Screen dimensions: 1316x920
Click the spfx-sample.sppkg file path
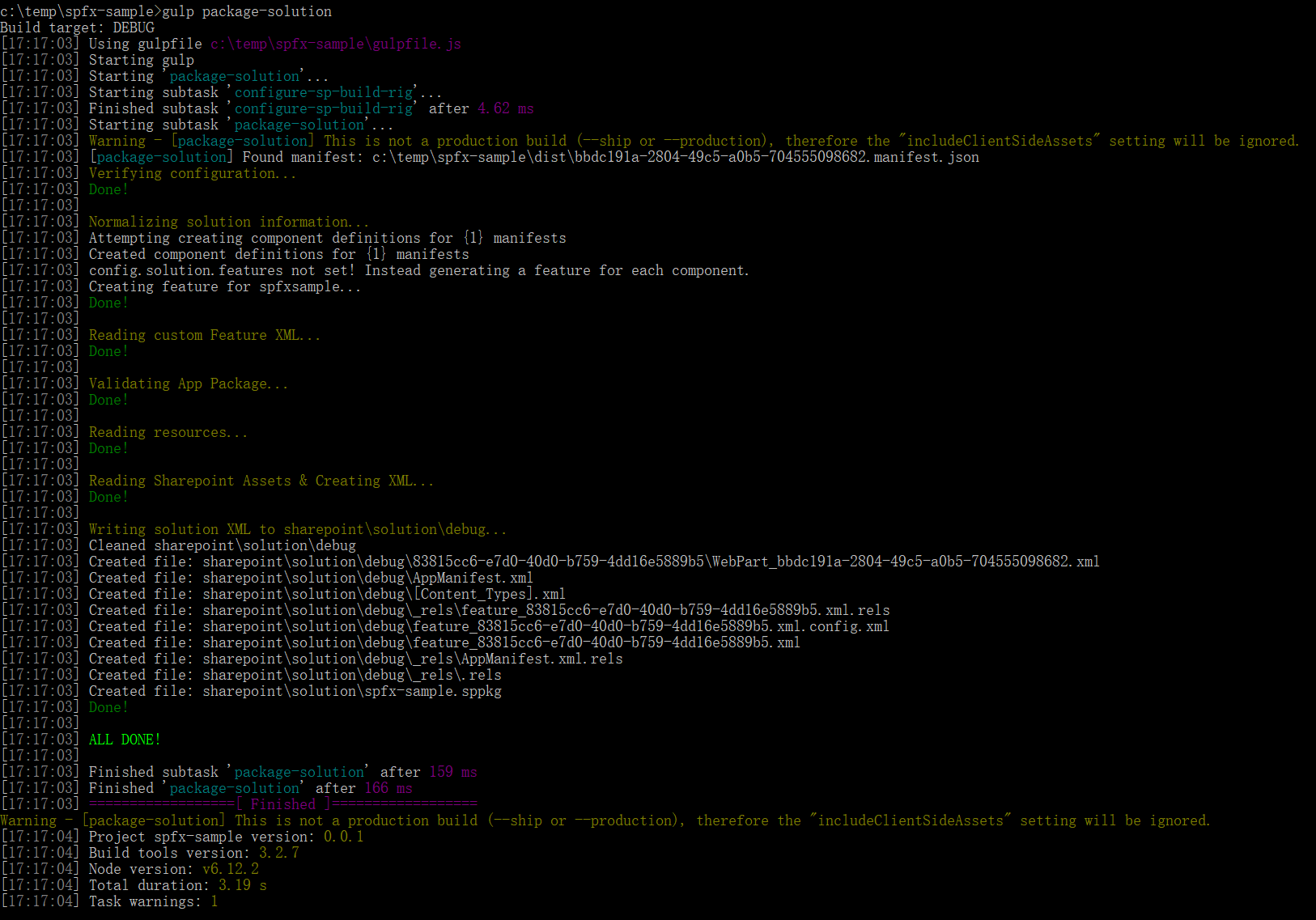tap(351, 691)
